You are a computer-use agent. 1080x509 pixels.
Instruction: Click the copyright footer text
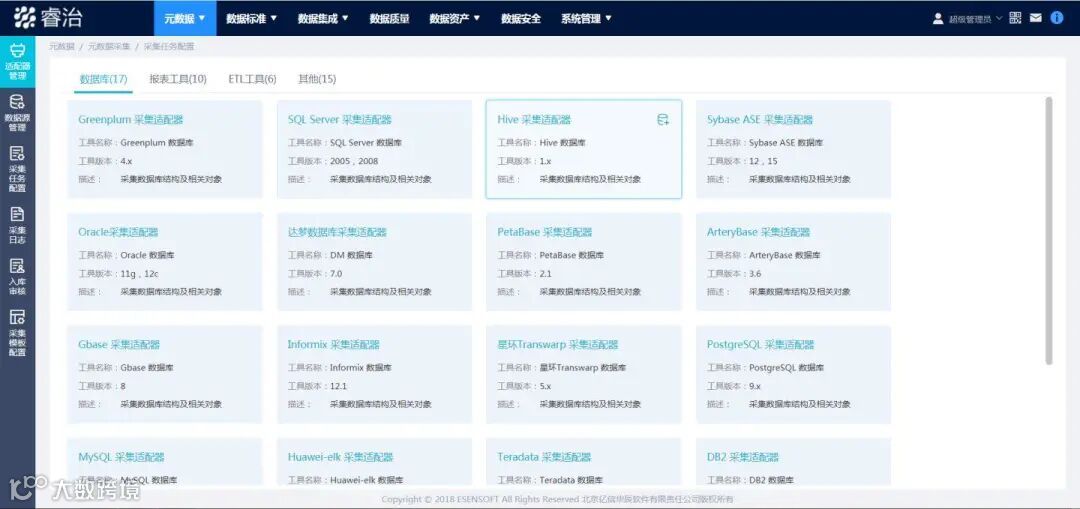coord(557,499)
